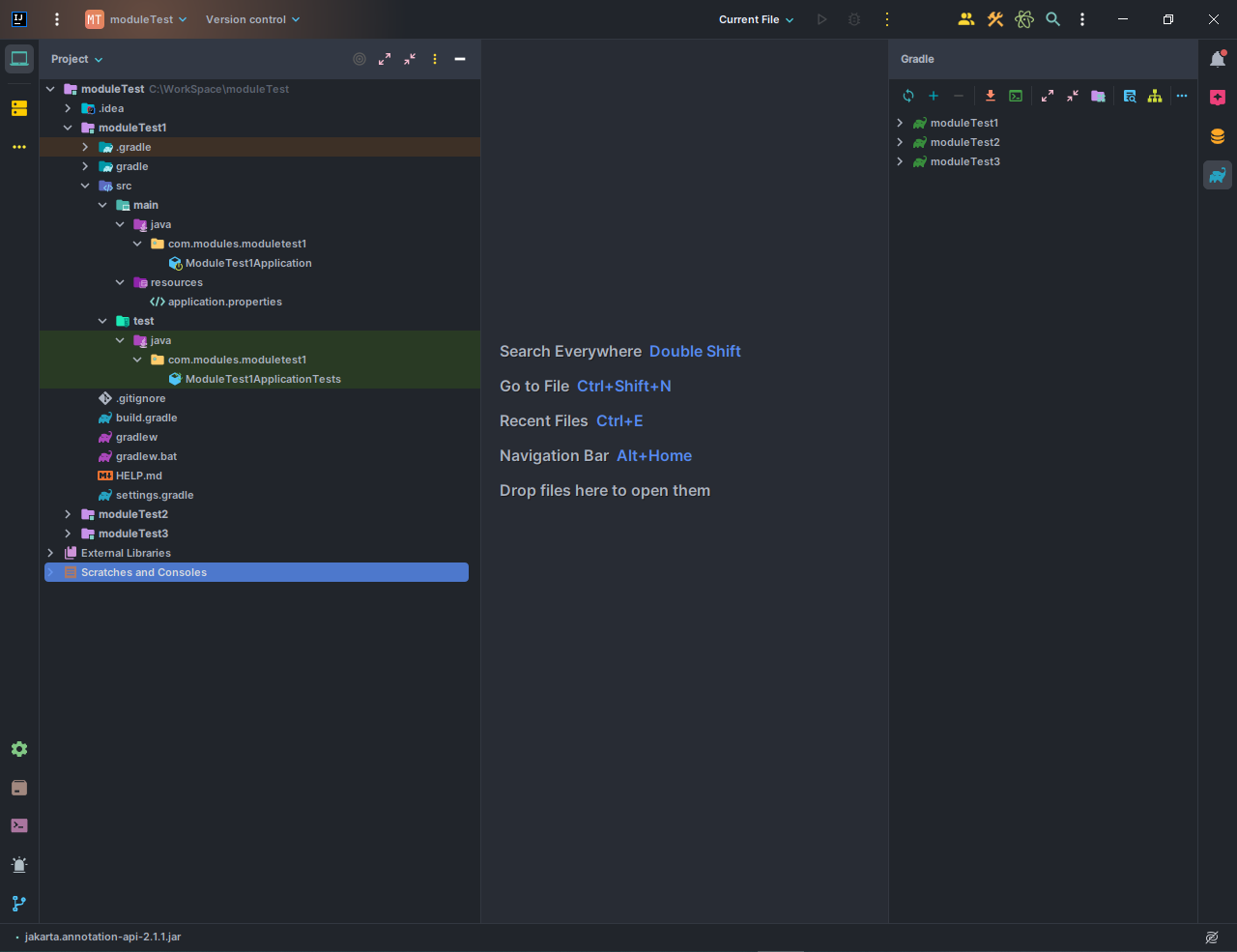This screenshot has height=952, width=1237.
Task: Select application.properties file
Action: point(225,302)
